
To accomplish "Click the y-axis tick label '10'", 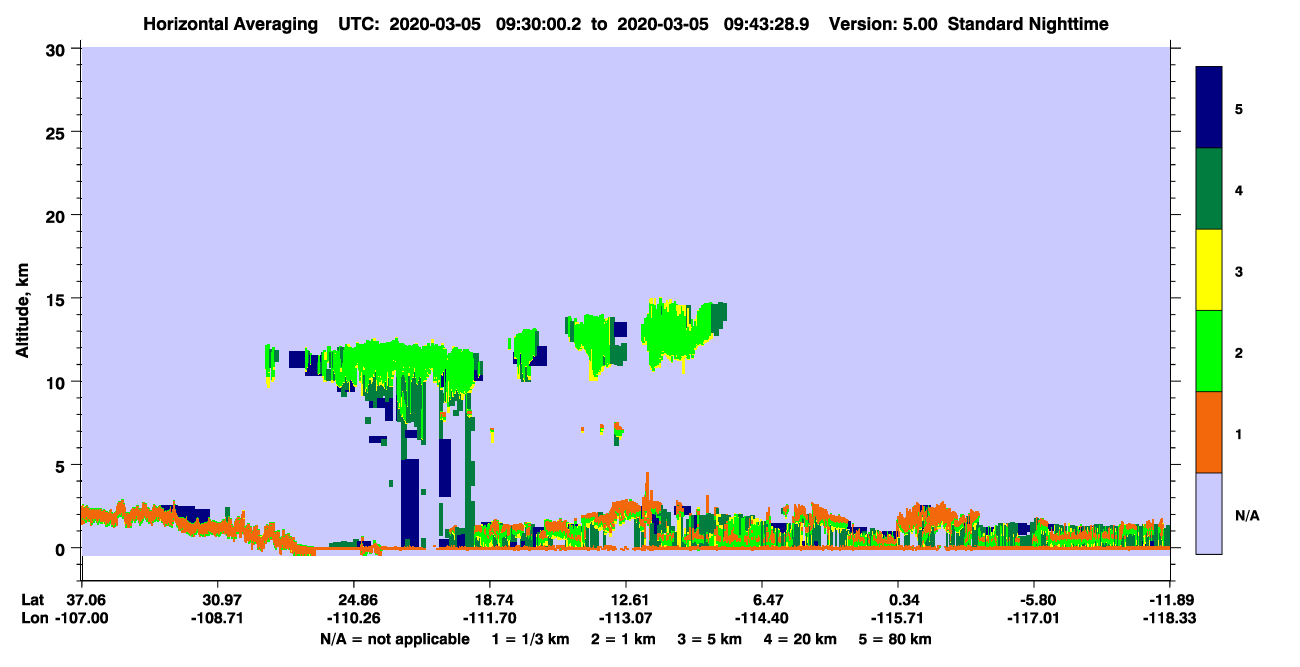I will pyautogui.click(x=58, y=382).
